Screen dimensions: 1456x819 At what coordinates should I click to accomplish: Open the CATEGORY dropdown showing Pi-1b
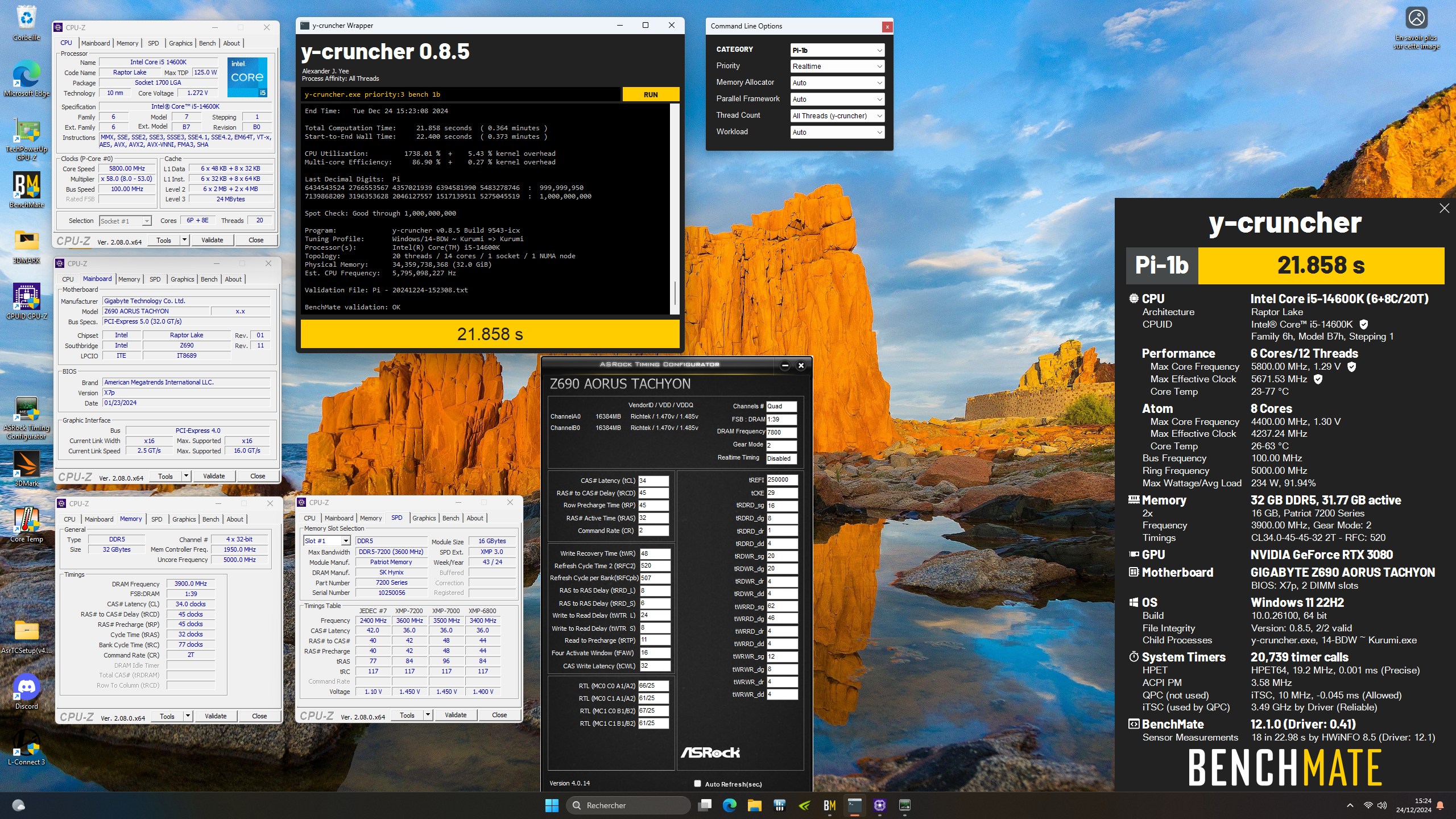(837, 50)
